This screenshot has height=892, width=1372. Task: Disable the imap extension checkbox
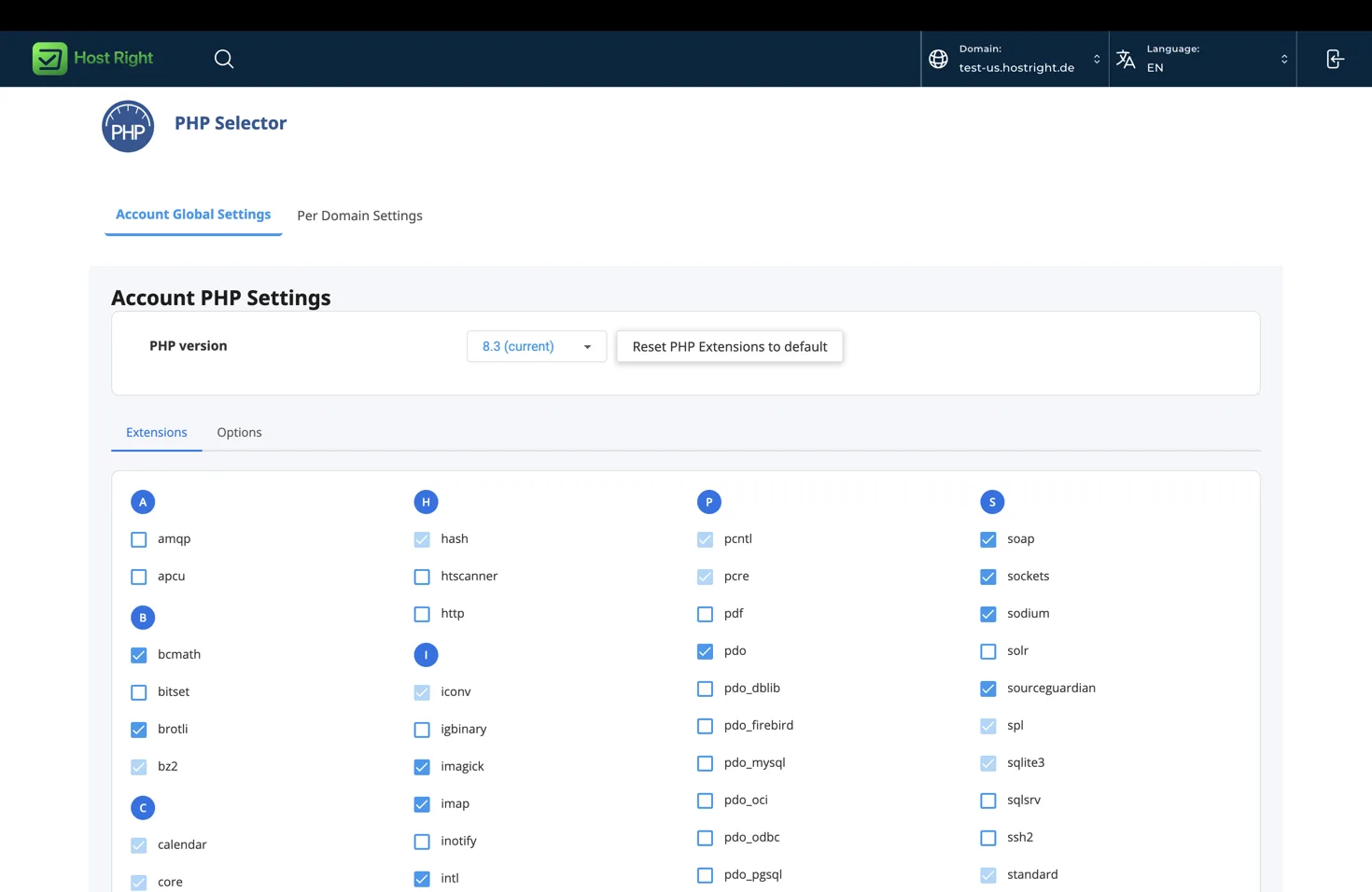point(422,804)
